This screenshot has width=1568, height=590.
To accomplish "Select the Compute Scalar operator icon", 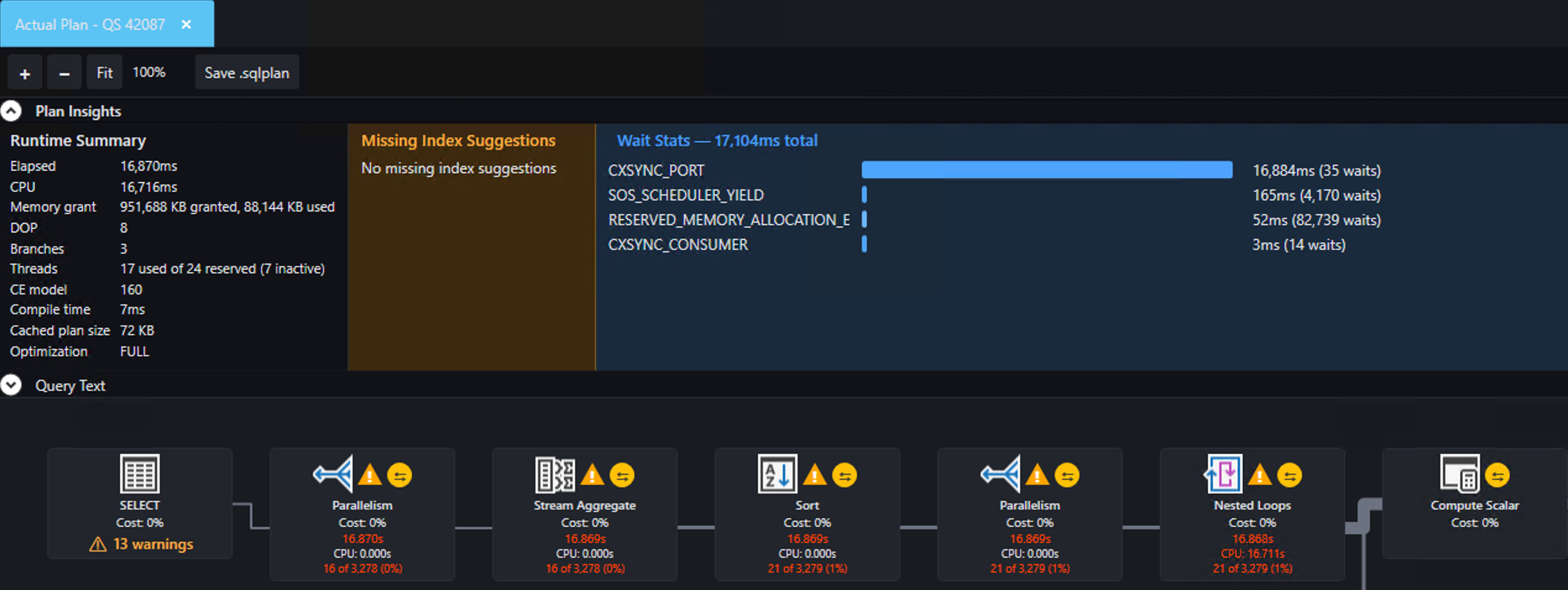I will pyautogui.click(x=1460, y=475).
